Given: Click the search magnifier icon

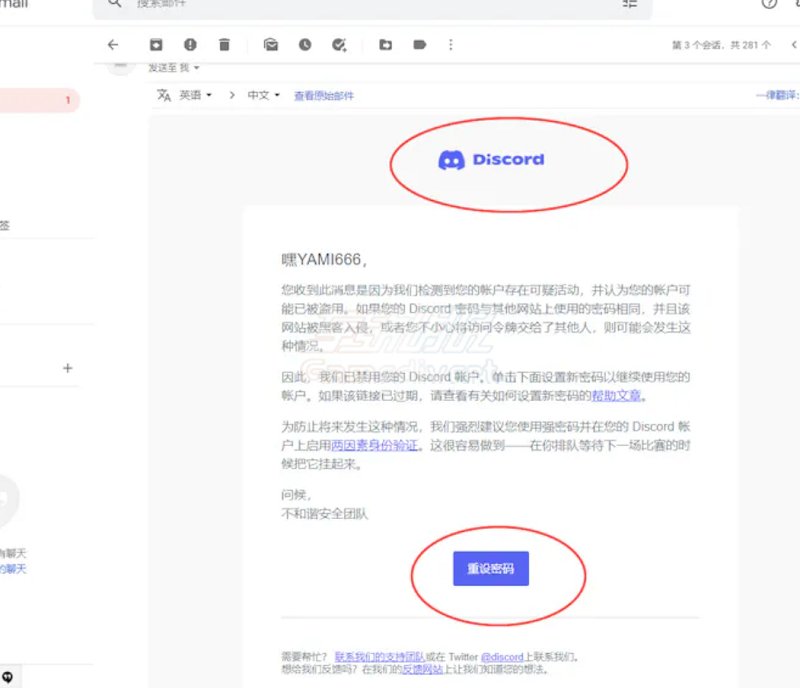Looking at the screenshot, I should pyautogui.click(x=115, y=3).
